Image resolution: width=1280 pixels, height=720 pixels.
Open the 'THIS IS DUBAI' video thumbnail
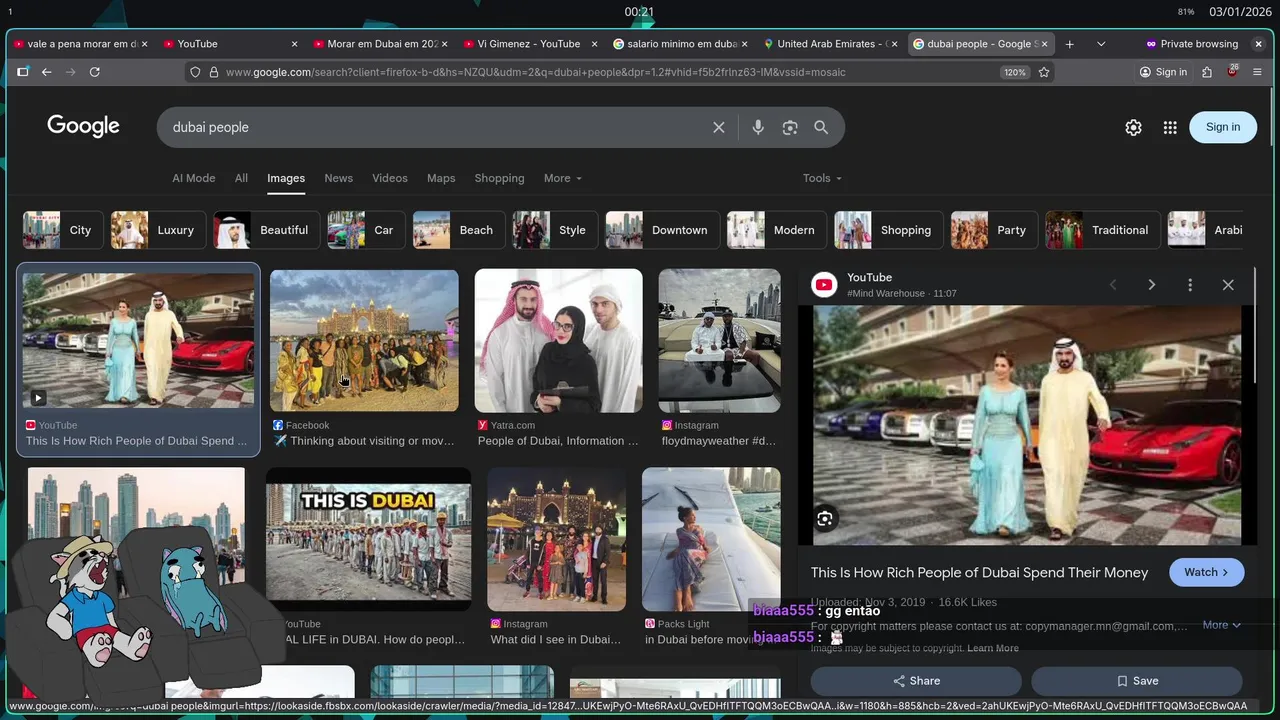(x=368, y=540)
